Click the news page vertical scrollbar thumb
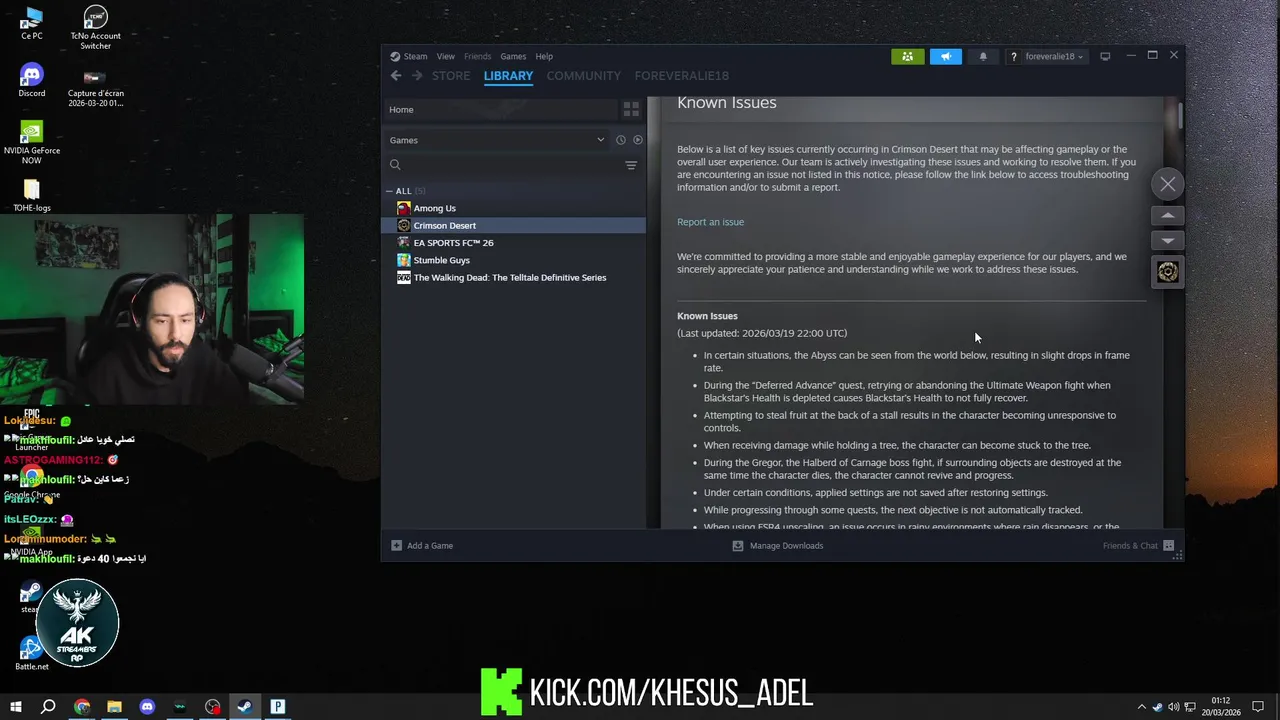Viewport: 1280px width, 720px height. point(1180,116)
